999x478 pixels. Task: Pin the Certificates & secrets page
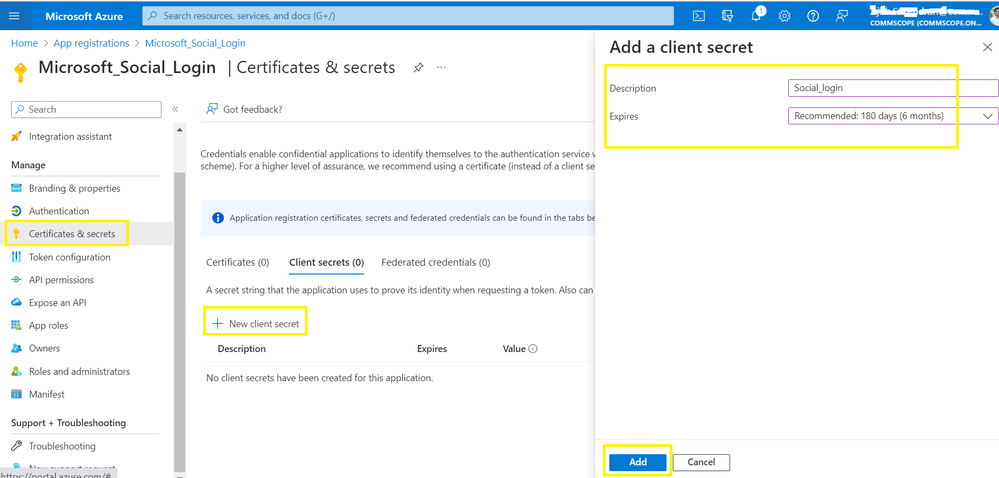click(418, 67)
